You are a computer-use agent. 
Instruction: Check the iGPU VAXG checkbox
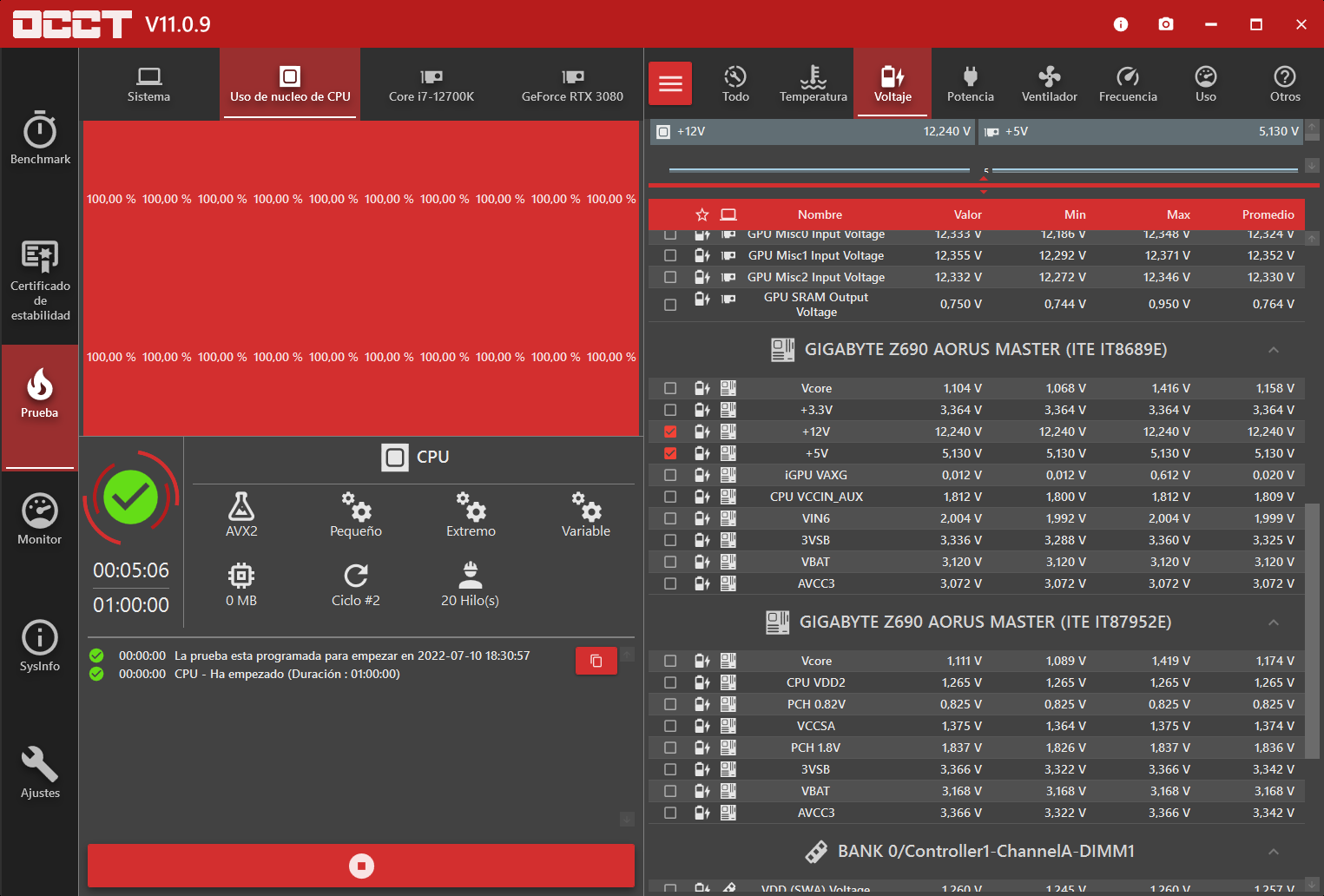[x=670, y=475]
